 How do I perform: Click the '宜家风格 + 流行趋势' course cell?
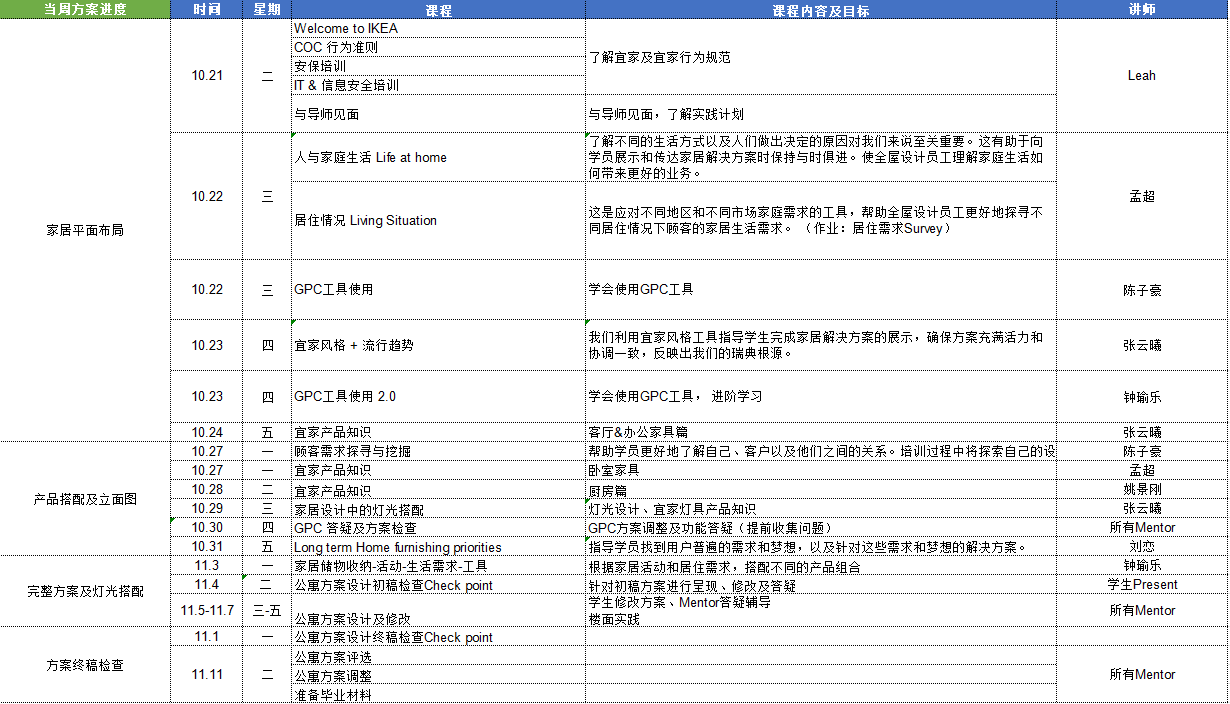pos(438,345)
